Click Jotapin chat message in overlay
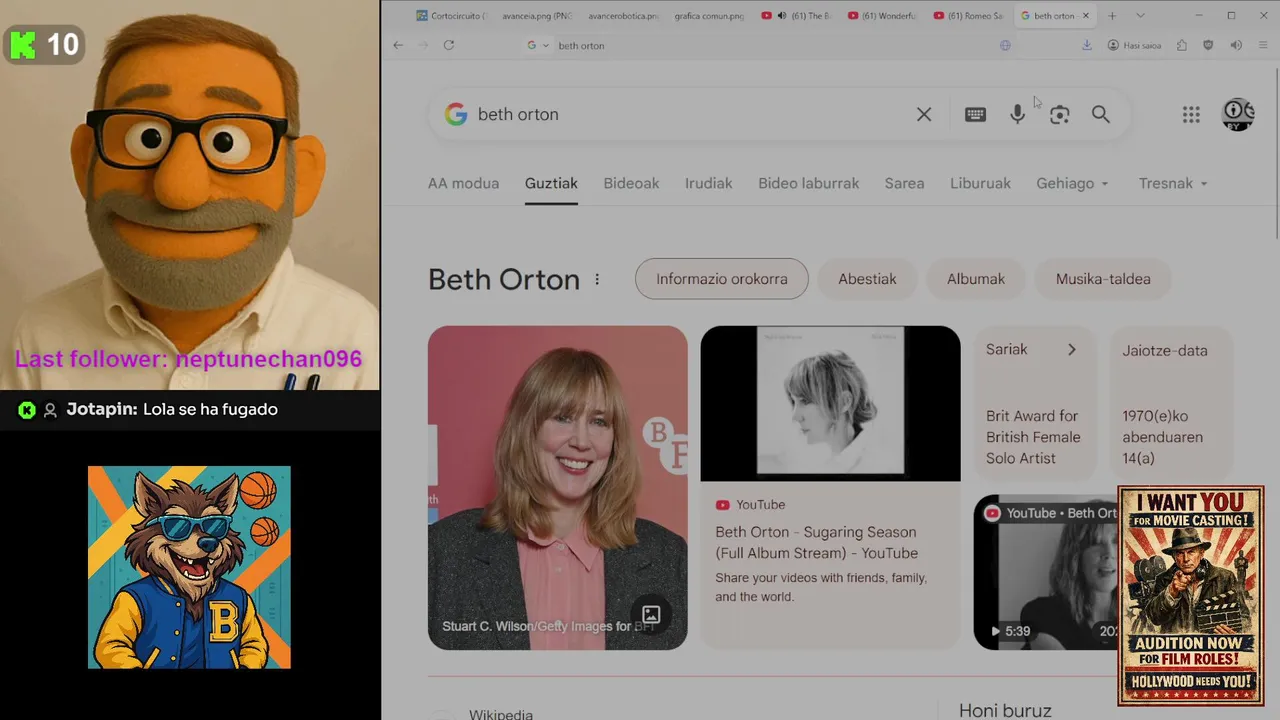Image resolution: width=1280 pixels, height=720 pixels. pos(172,409)
